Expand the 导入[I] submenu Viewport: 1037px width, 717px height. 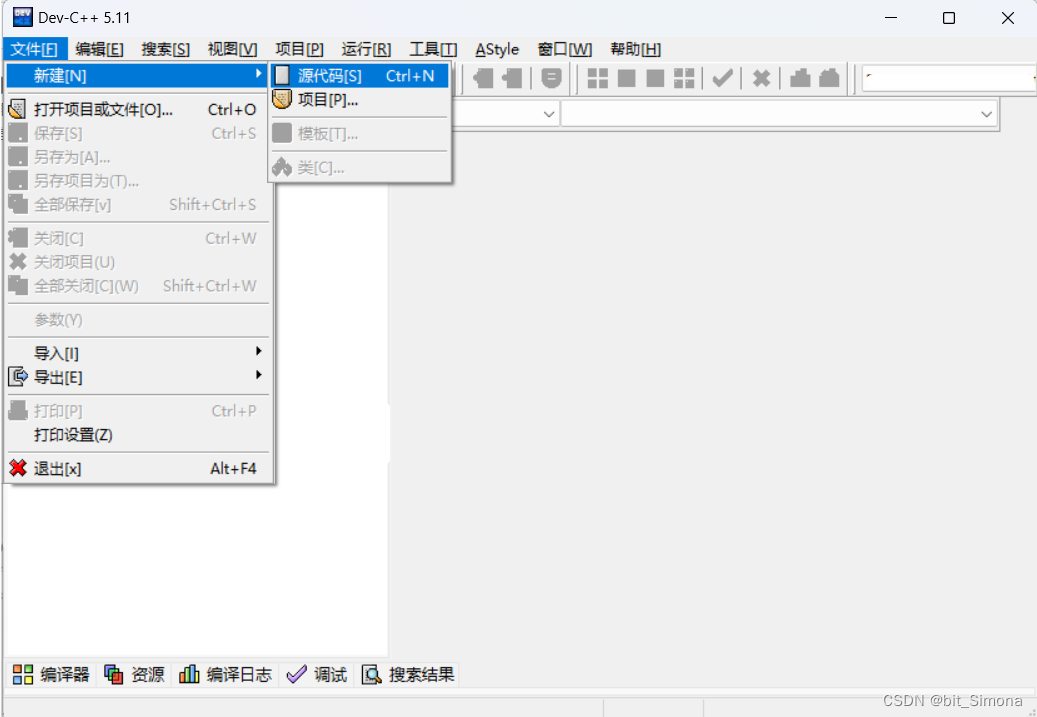(x=259, y=351)
